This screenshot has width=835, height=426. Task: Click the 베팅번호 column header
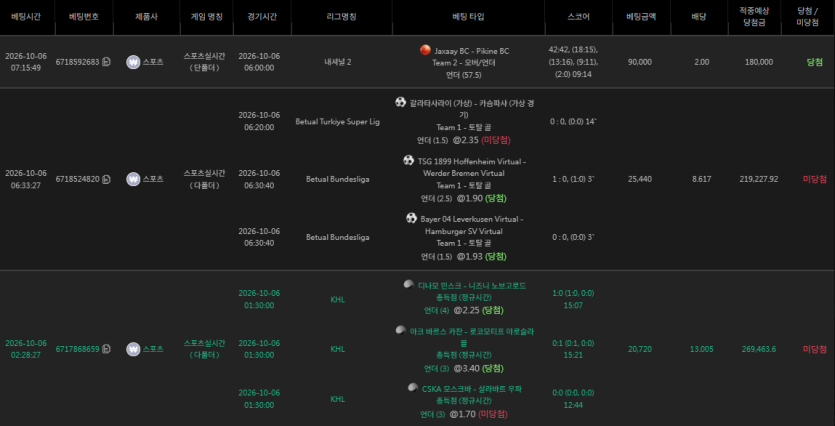click(x=84, y=16)
